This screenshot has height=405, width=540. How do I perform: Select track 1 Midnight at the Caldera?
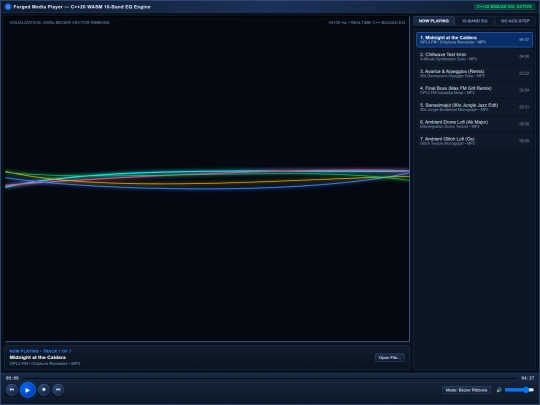click(474, 40)
